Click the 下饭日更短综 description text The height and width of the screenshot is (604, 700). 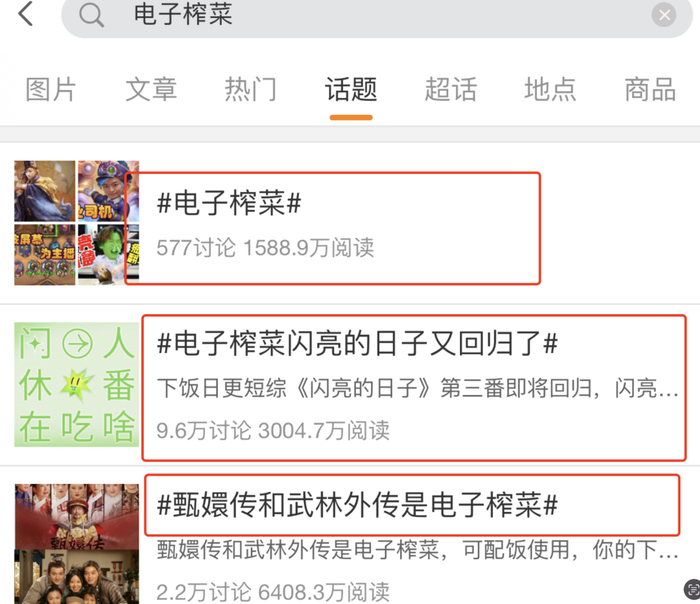click(x=417, y=388)
